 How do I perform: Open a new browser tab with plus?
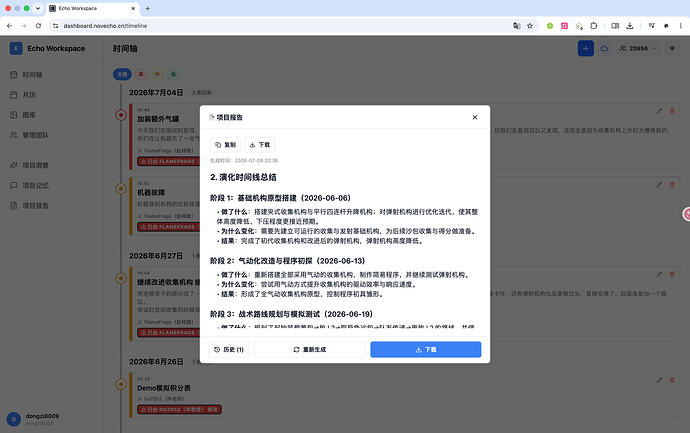[147, 8]
